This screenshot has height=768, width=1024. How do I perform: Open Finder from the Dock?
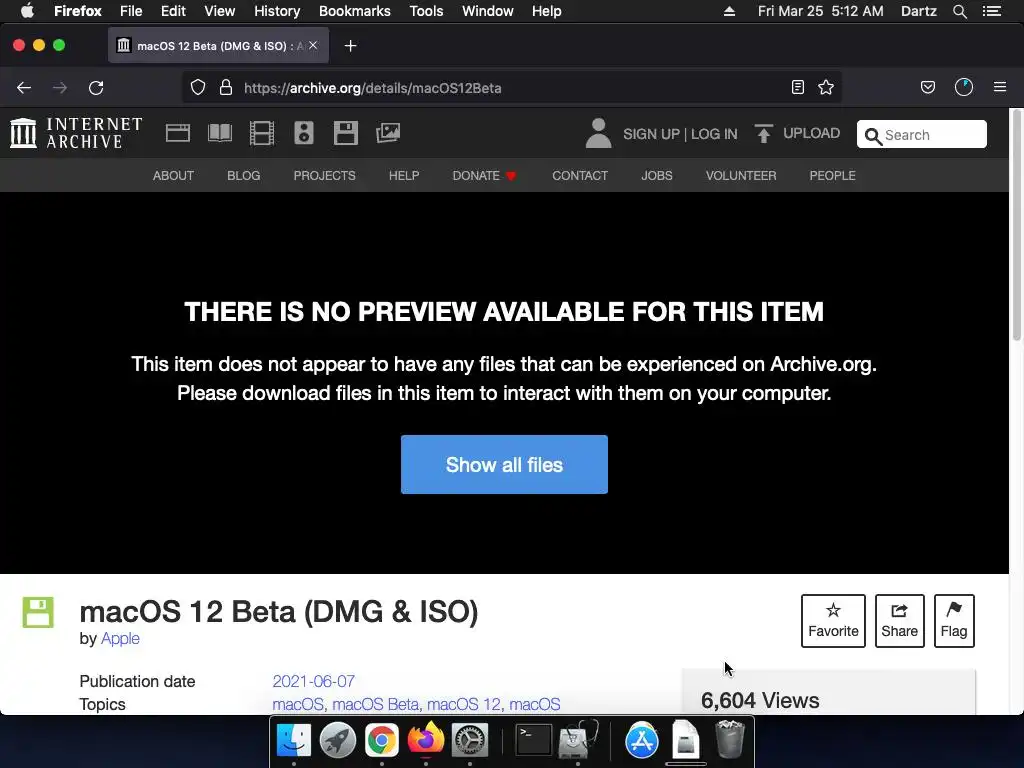(294, 741)
